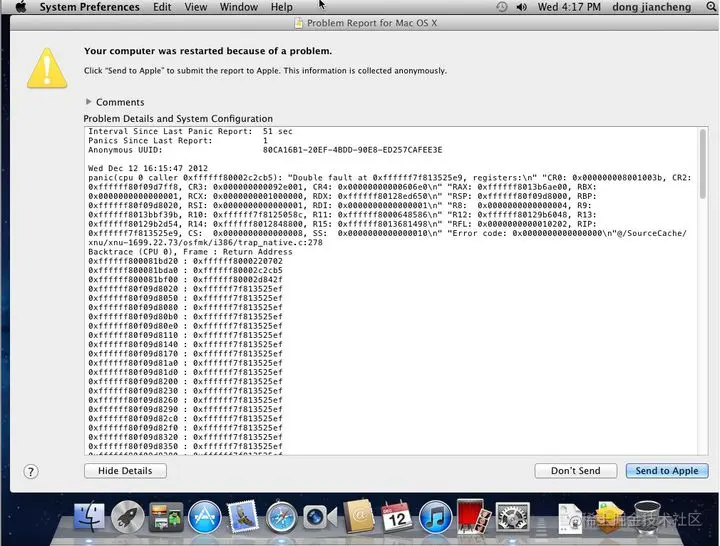The height and width of the screenshot is (546, 720).
Task: Click the Send to Apple button
Action: [667, 471]
